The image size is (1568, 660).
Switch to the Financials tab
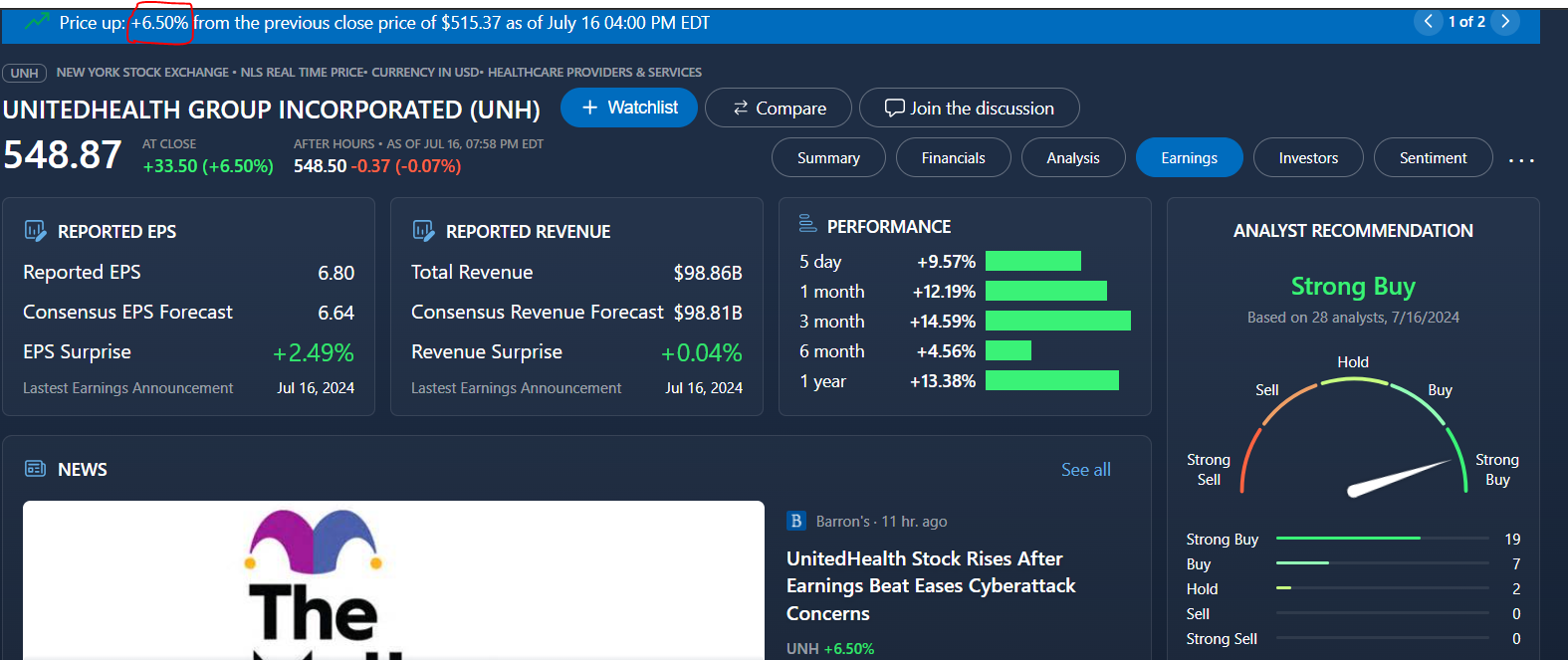(953, 158)
